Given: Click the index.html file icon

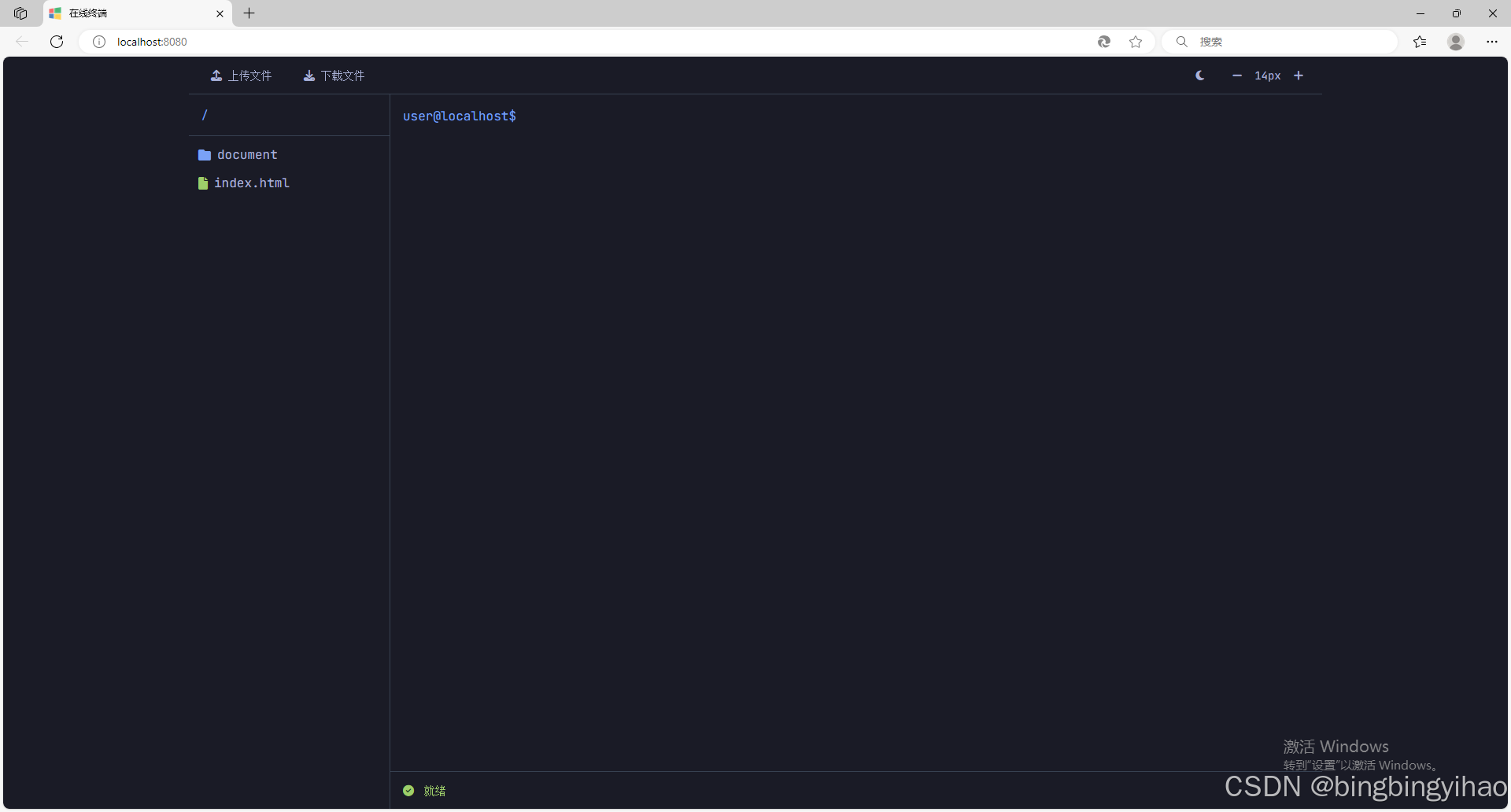Looking at the screenshot, I should (x=203, y=183).
